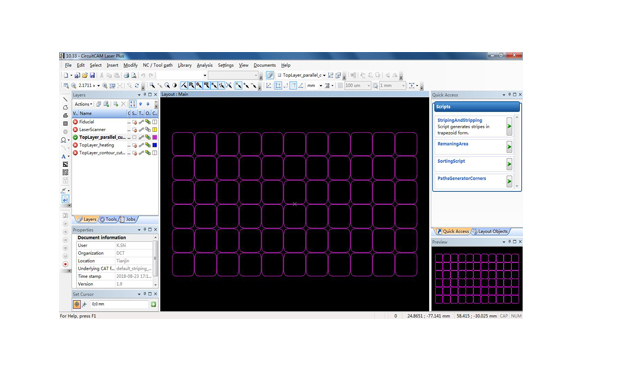This screenshot has width=640, height=370.
Task: Click the magenta swatch of TopLayer_parallel_cu
Action: point(155,137)
